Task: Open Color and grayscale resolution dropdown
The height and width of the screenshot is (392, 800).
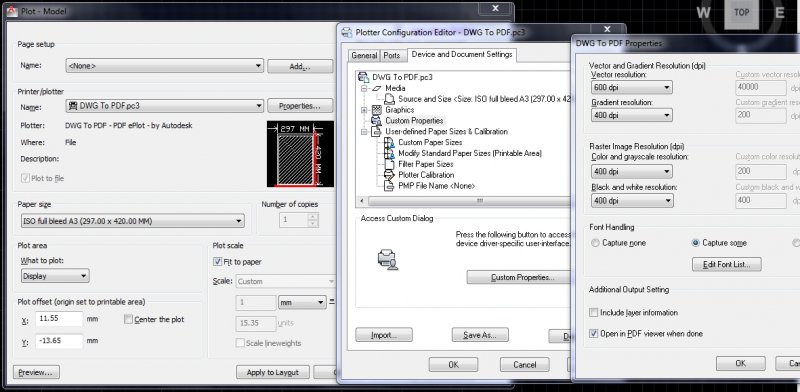Action: coord(632,172)
